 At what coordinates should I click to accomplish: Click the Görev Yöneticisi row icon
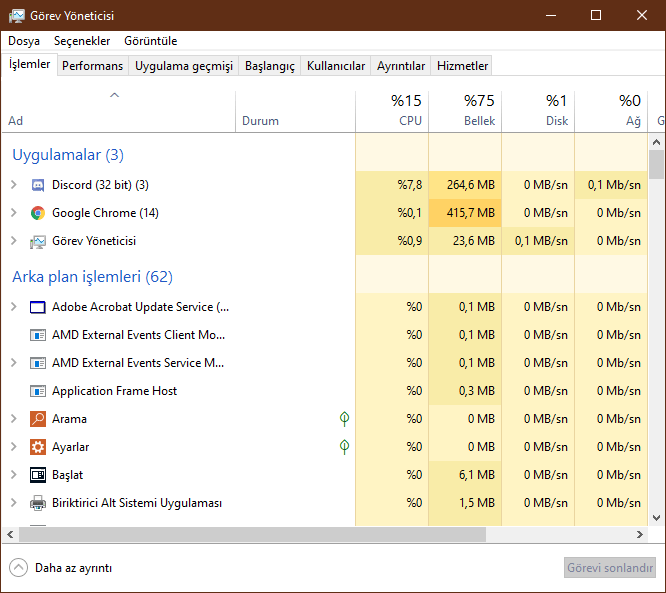click(38, 241)
